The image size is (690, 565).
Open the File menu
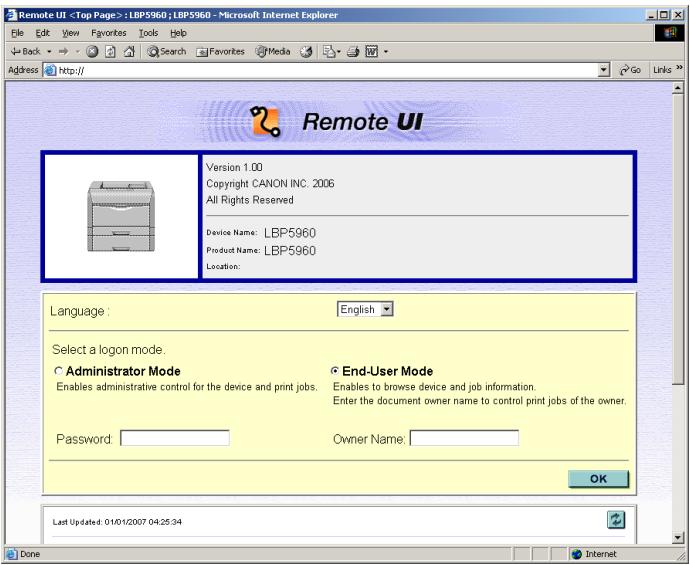17,33
